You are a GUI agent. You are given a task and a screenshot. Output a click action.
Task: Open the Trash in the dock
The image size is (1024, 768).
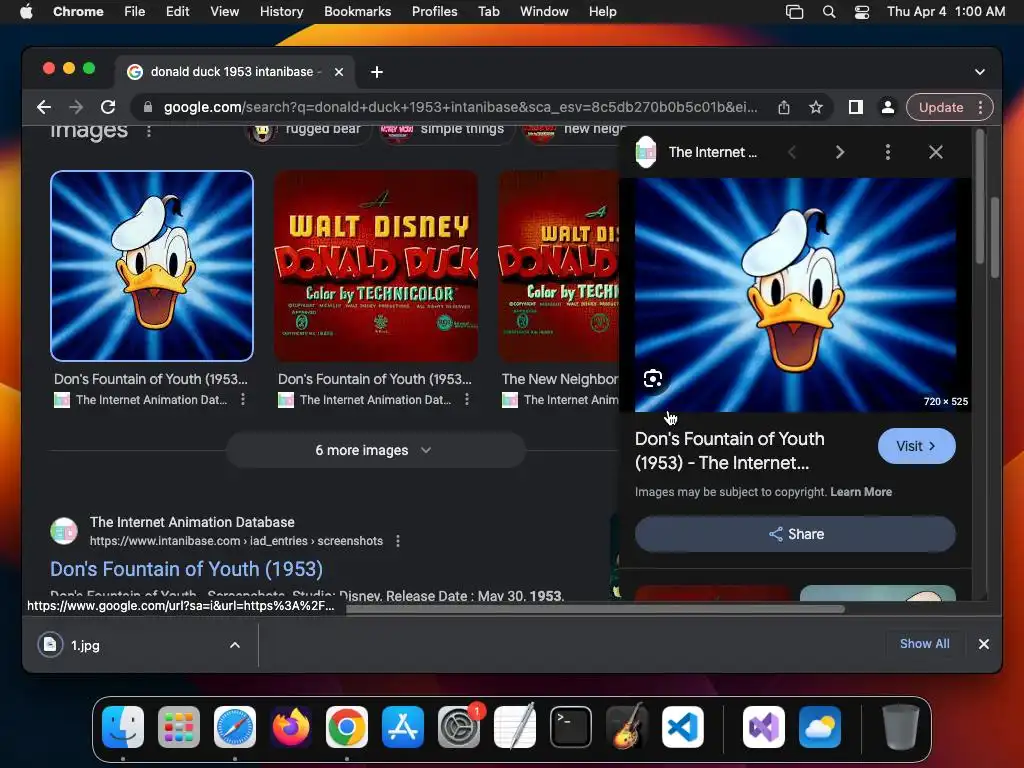point(901,727)
